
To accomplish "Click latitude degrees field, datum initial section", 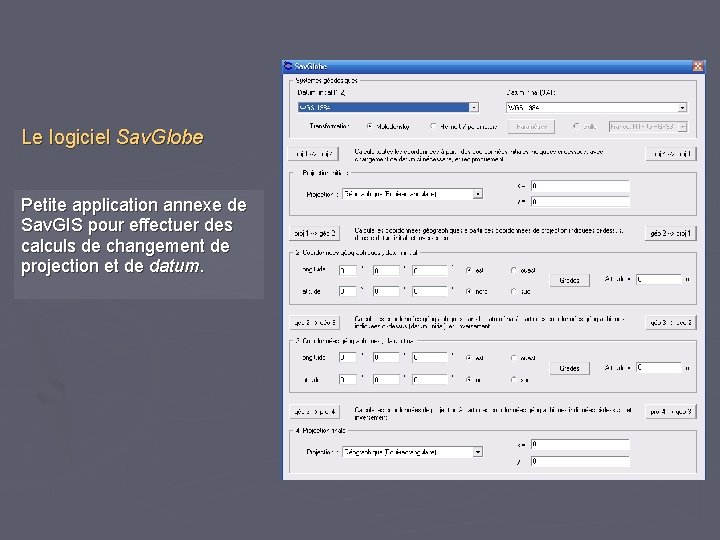I will tap(348, 291).
